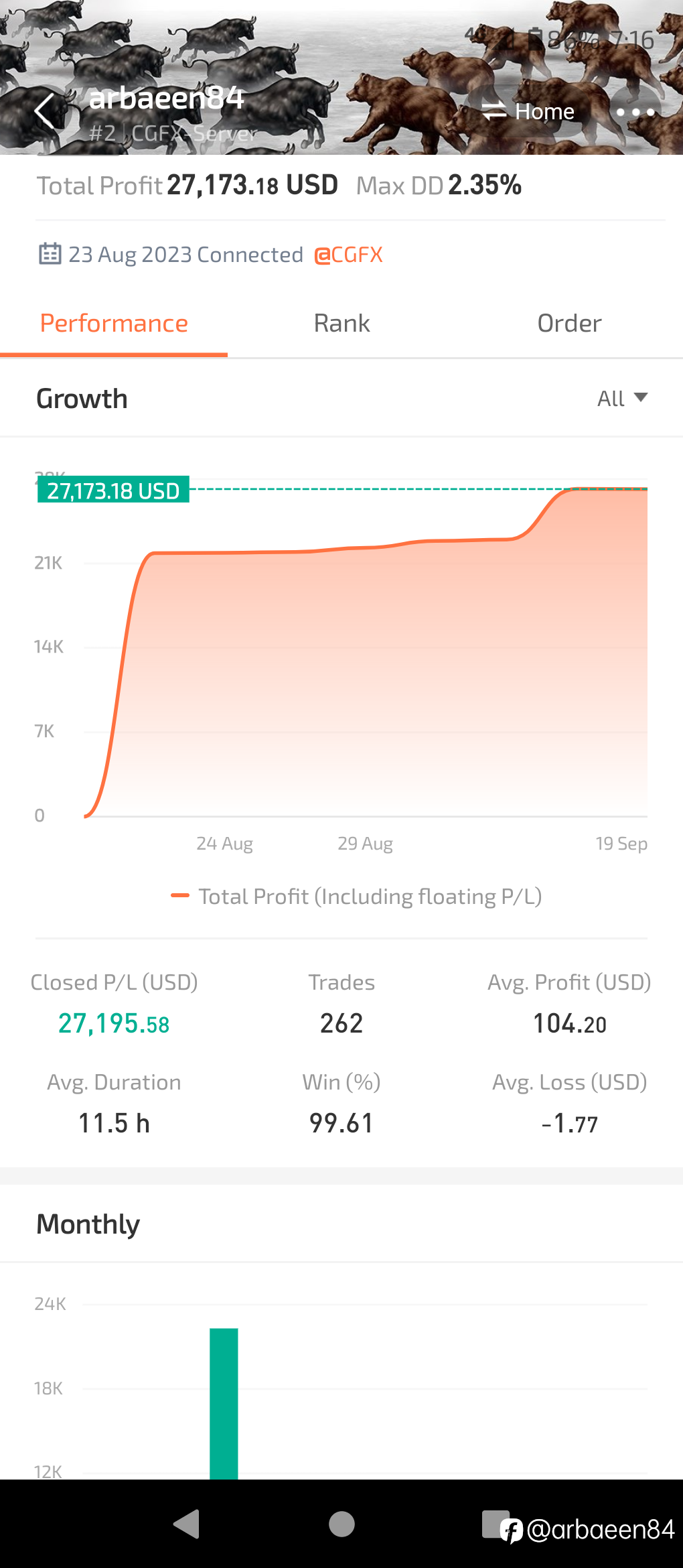Tap the Home switch icon
Screen dimensions: 683x1568
494,111
